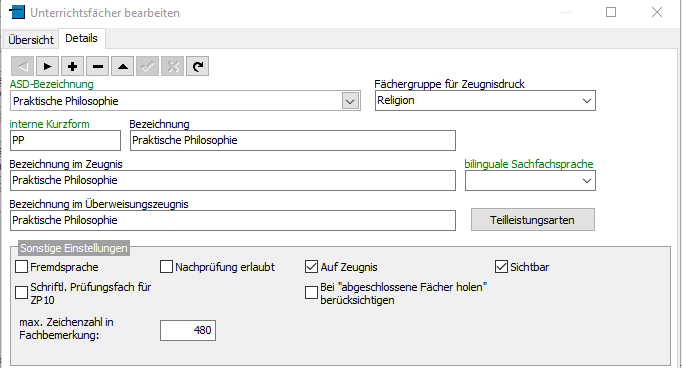The height and width of the screenshot is (368, 682).
Task: Delete the record with minus icon
Action: point(98,67)
